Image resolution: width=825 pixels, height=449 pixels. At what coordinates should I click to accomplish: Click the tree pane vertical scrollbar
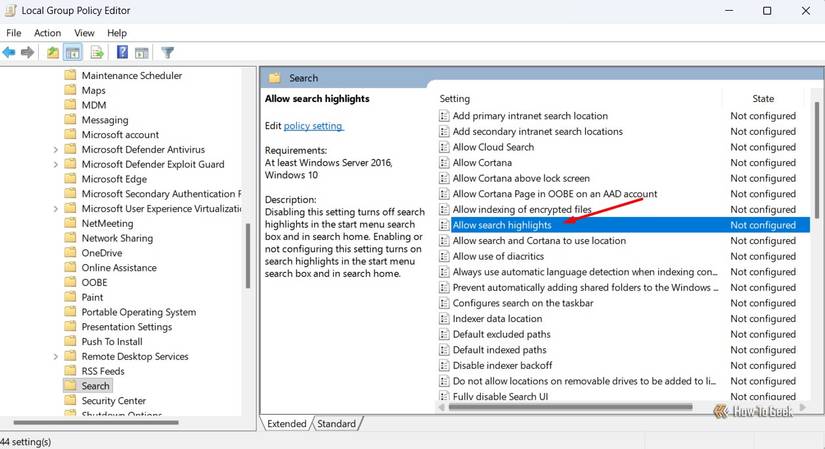tap(248, 256)
